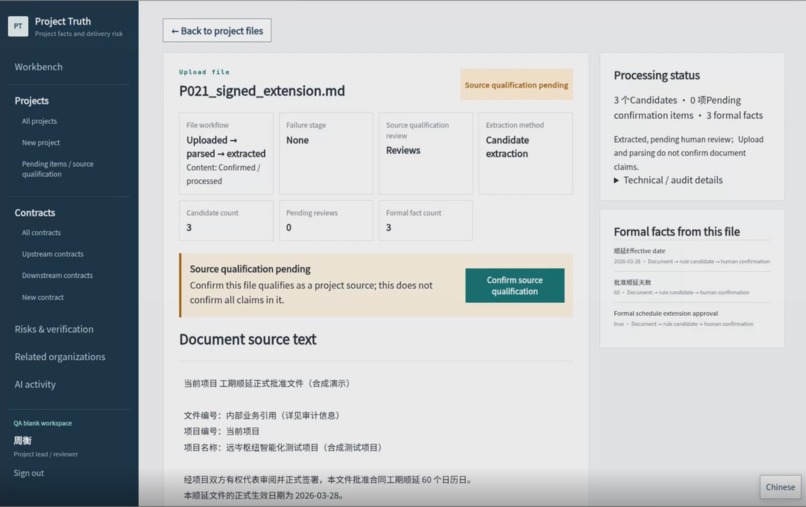806x507 pixels.
Task: Click the Processing status heading
Action: click(x=656, y=76)
